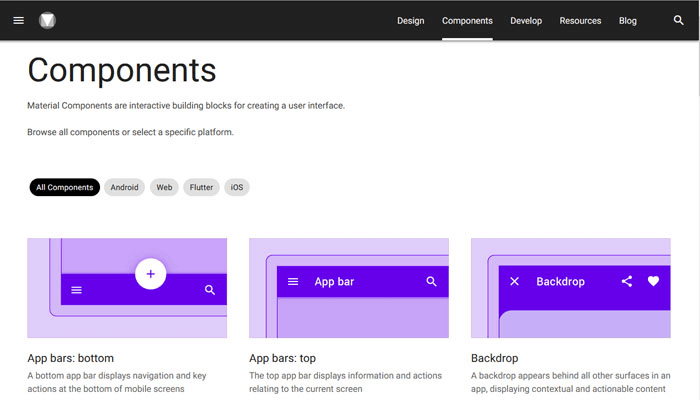Filter components by Flutter
Screen dimensions: 700x400
tap(201, 188)
